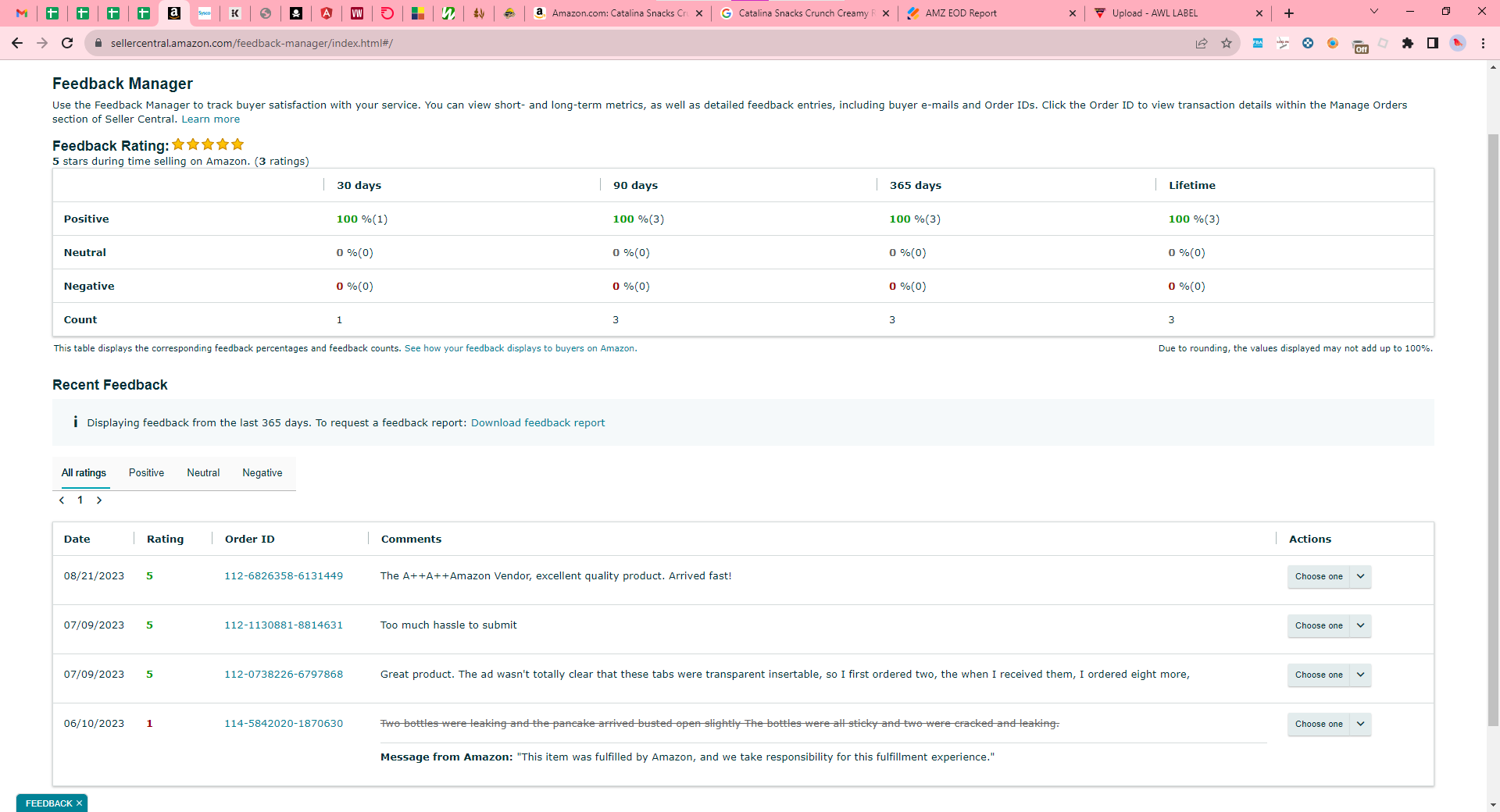Go to the previous feedback page arrow
Viewport: 1500px width, 812px height.
click(62, 500)
